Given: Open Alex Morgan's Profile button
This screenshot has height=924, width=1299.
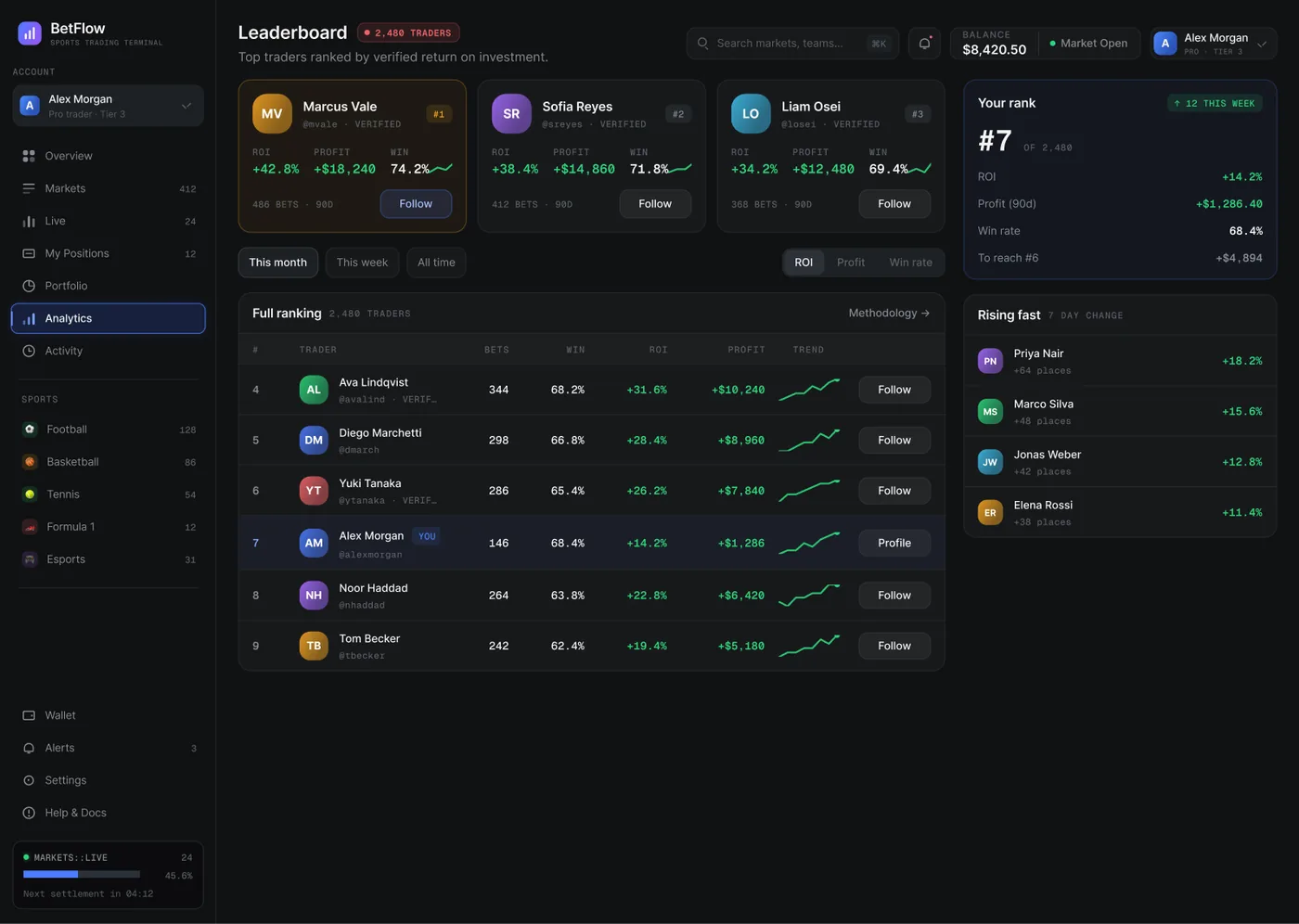Looking at the screenshot, I should tap(894, 543).
